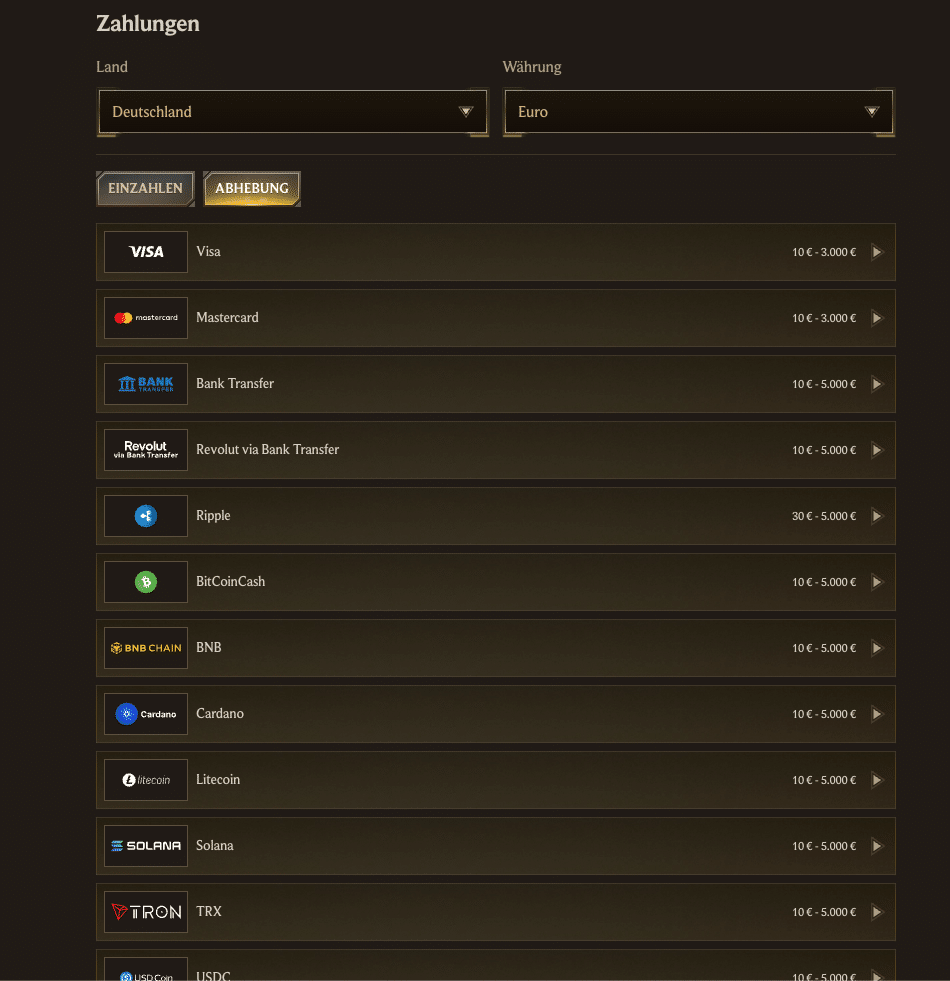Click the arrow next to Ripple limits
The height and width of the screenshot is (981, 950).
878,516
